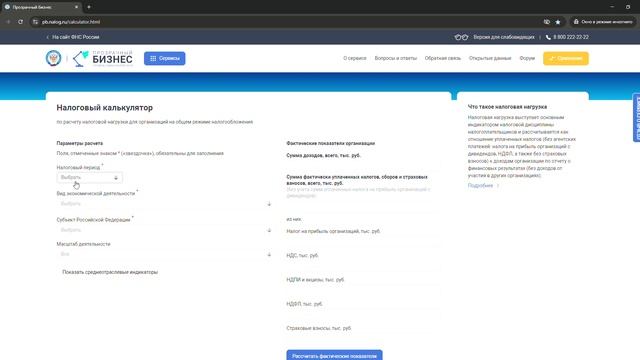The width and height of the screenshot is (640, 360).
Task: Open the Форум menu item
Action: (527, 58)
